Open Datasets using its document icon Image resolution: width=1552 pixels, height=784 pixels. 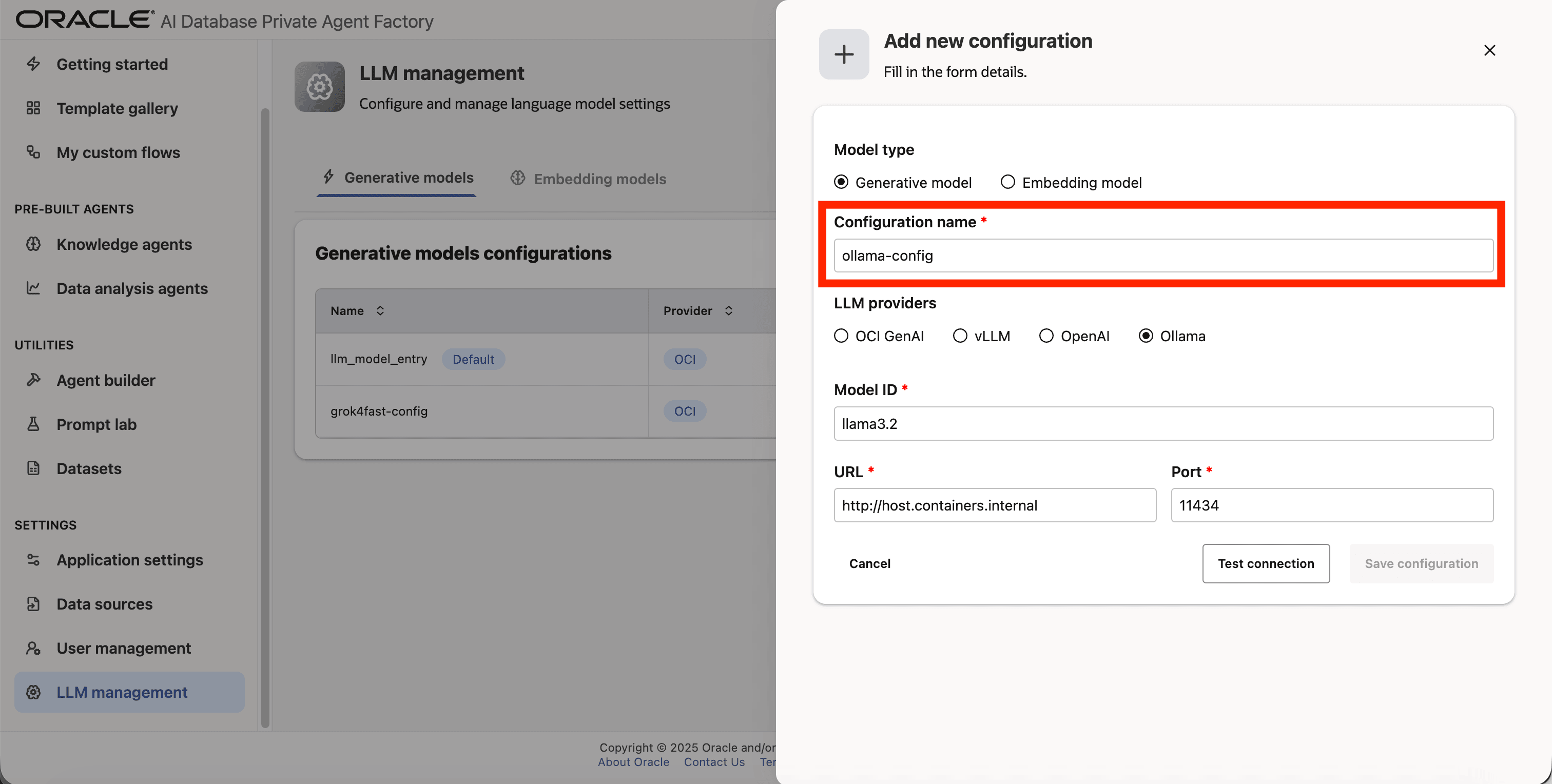[x=33, y=468]
